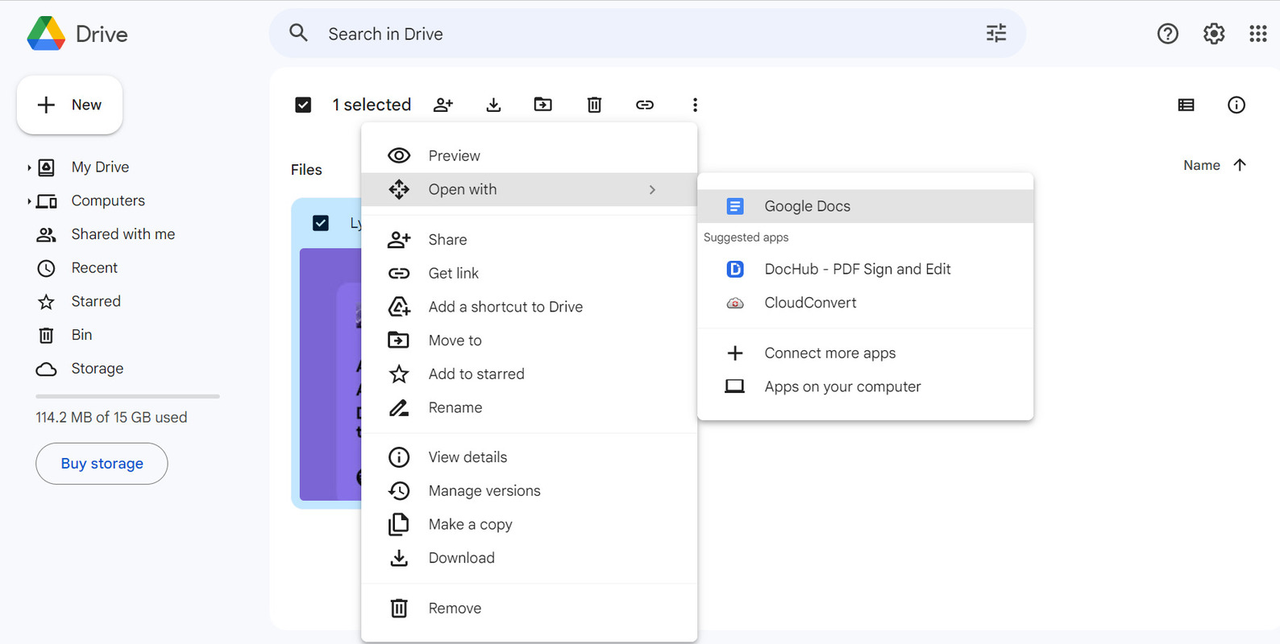Open the Help question mark icon
Viewport: 1280px width, 644px height.
(x=1168, y=34)
